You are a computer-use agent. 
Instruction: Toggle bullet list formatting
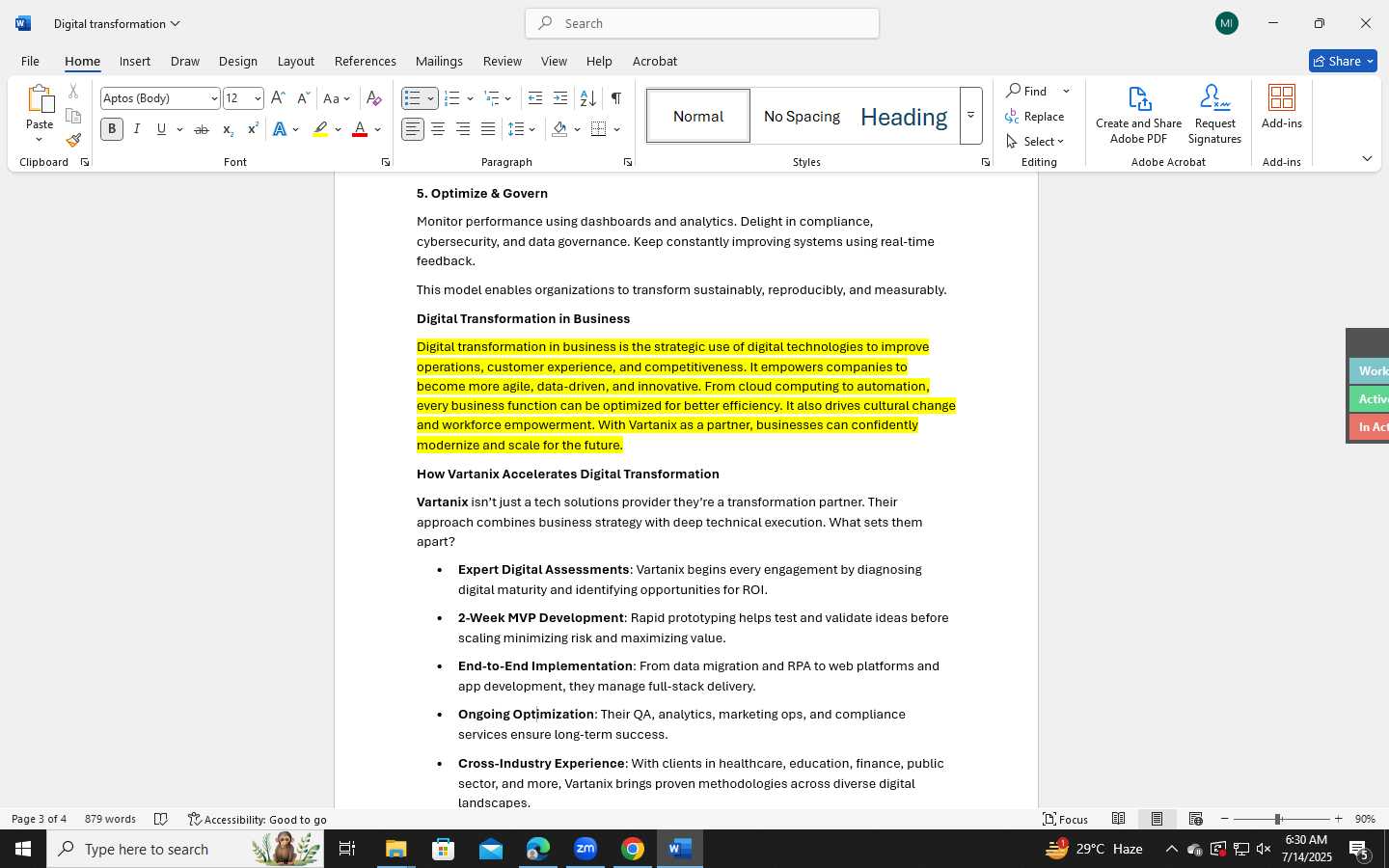pos(413,98)
